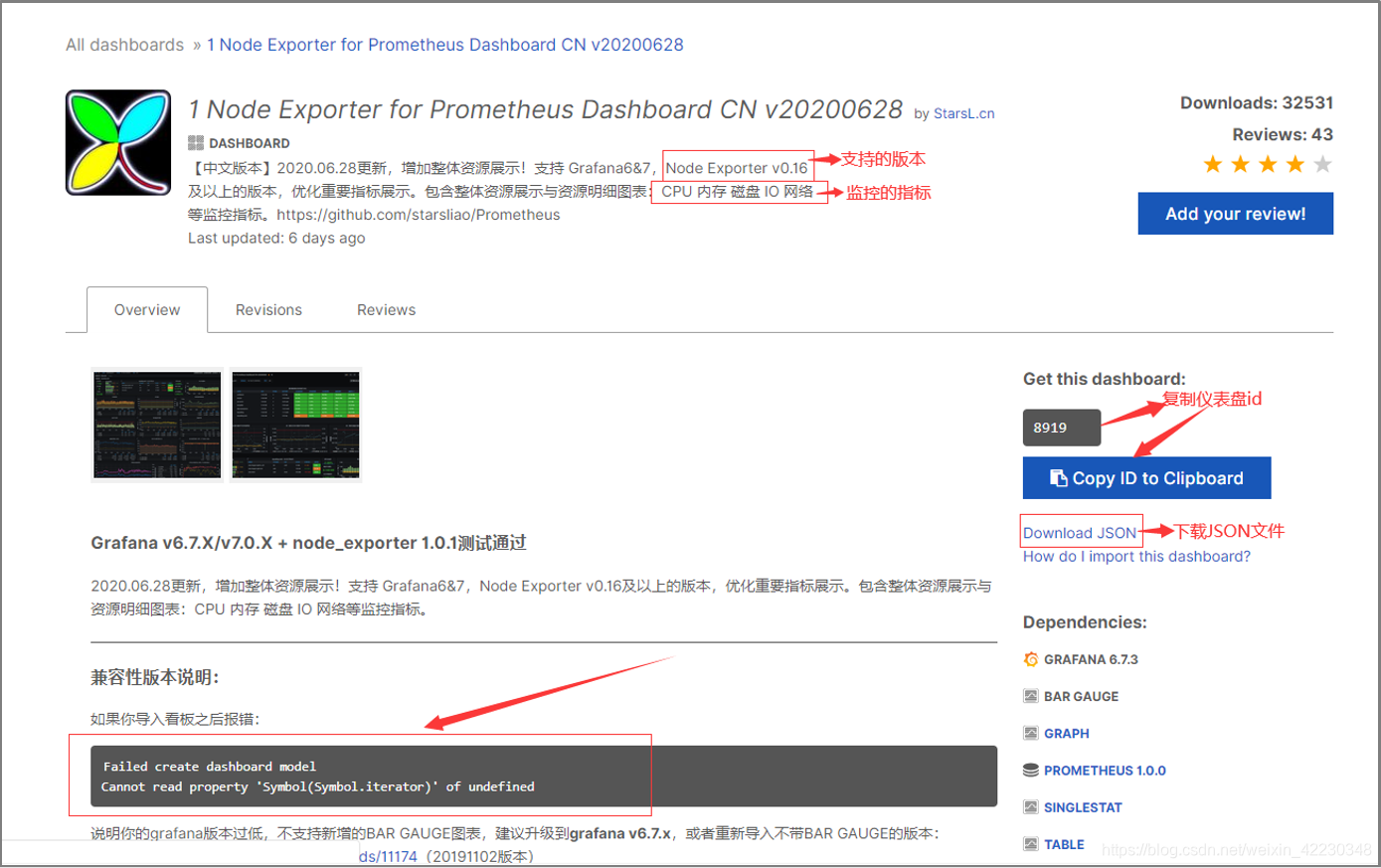
Task: Click the butterfly dashboard logo image
Action: click(118, 142)
